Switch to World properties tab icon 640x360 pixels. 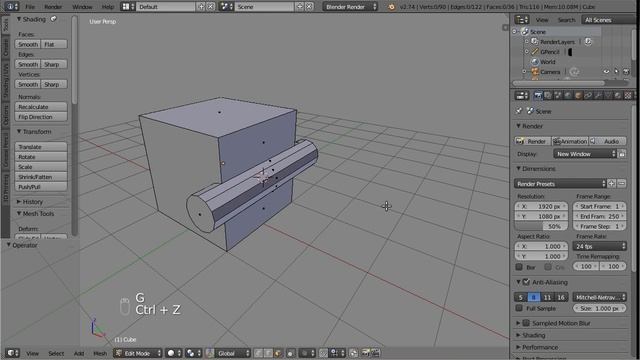click(568, 96)
